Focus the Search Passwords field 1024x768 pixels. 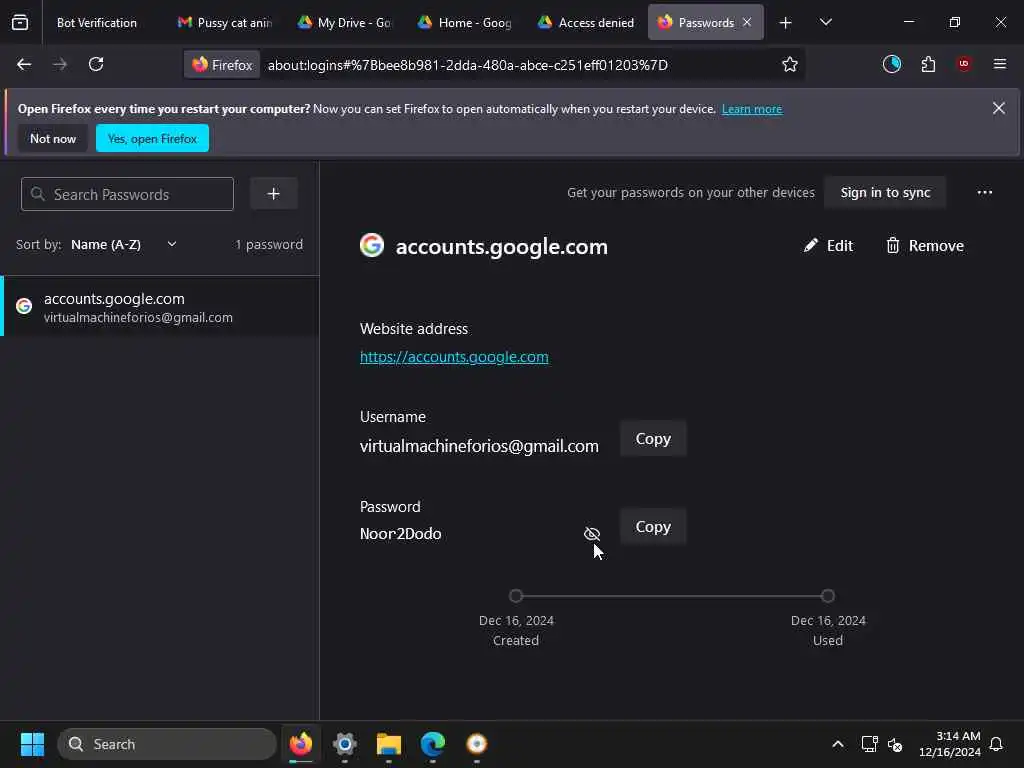click(x=127, y=194)
